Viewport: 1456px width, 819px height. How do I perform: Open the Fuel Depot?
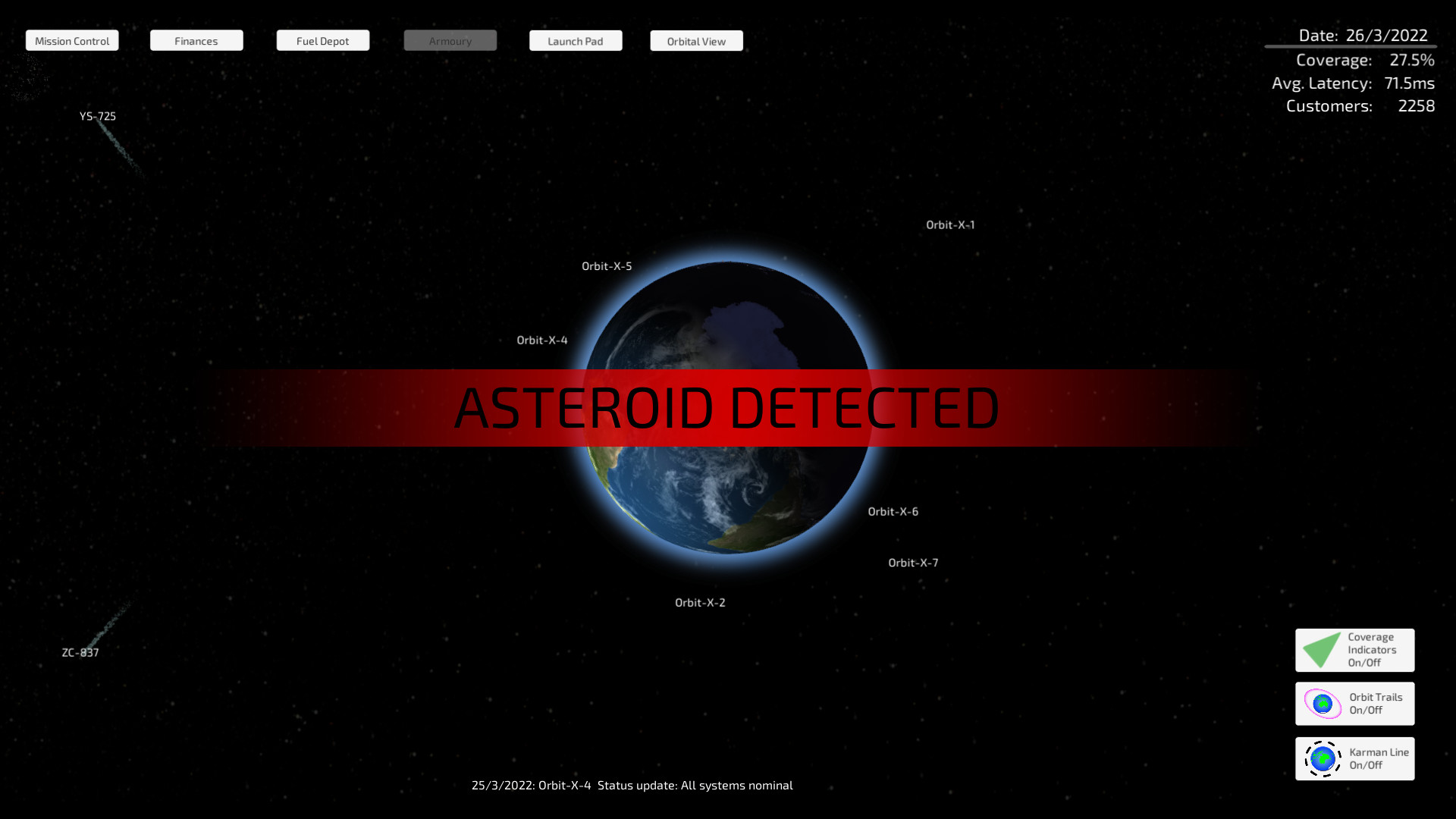[322, 40]
